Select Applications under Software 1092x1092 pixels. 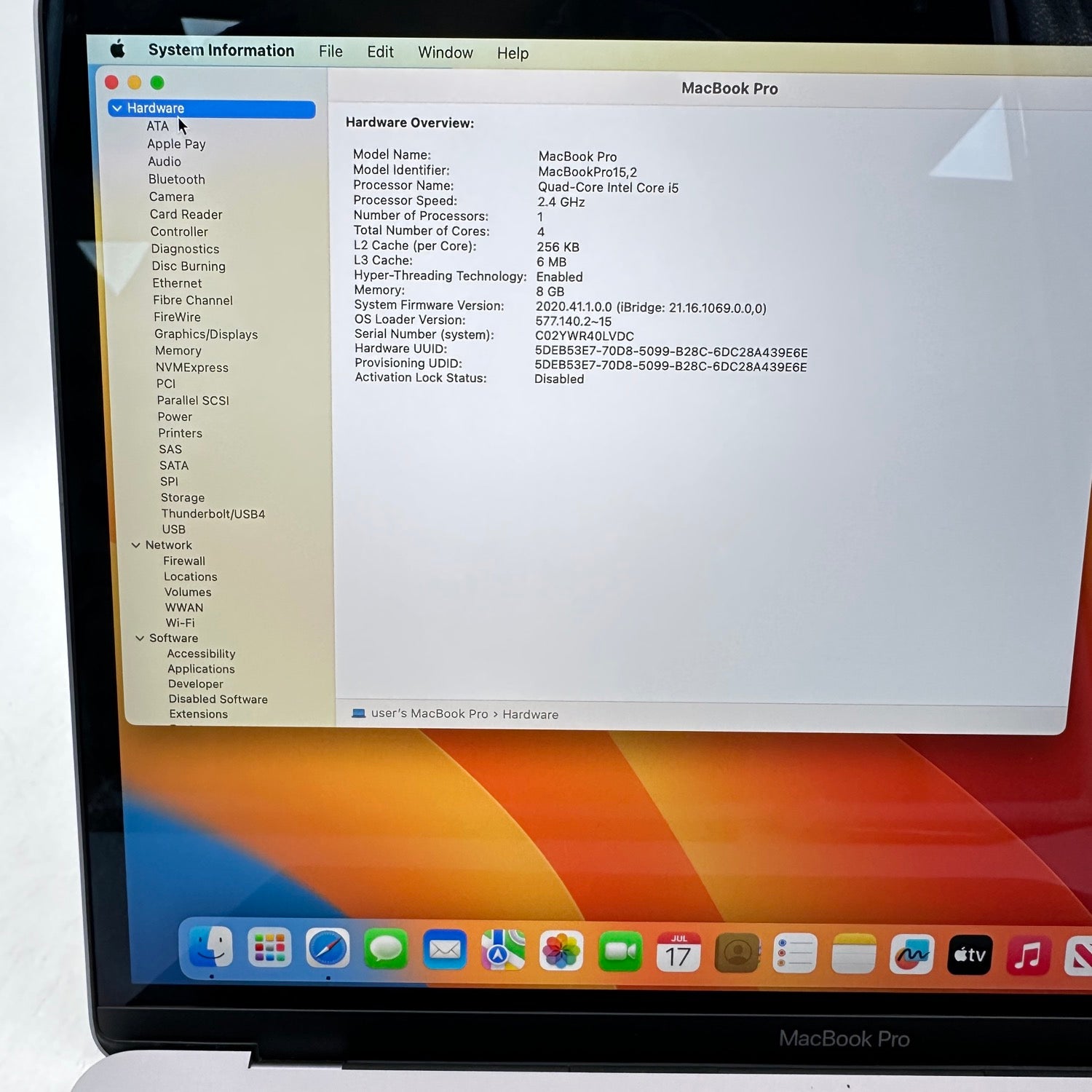pyautogui.click(x=201, y=669)
